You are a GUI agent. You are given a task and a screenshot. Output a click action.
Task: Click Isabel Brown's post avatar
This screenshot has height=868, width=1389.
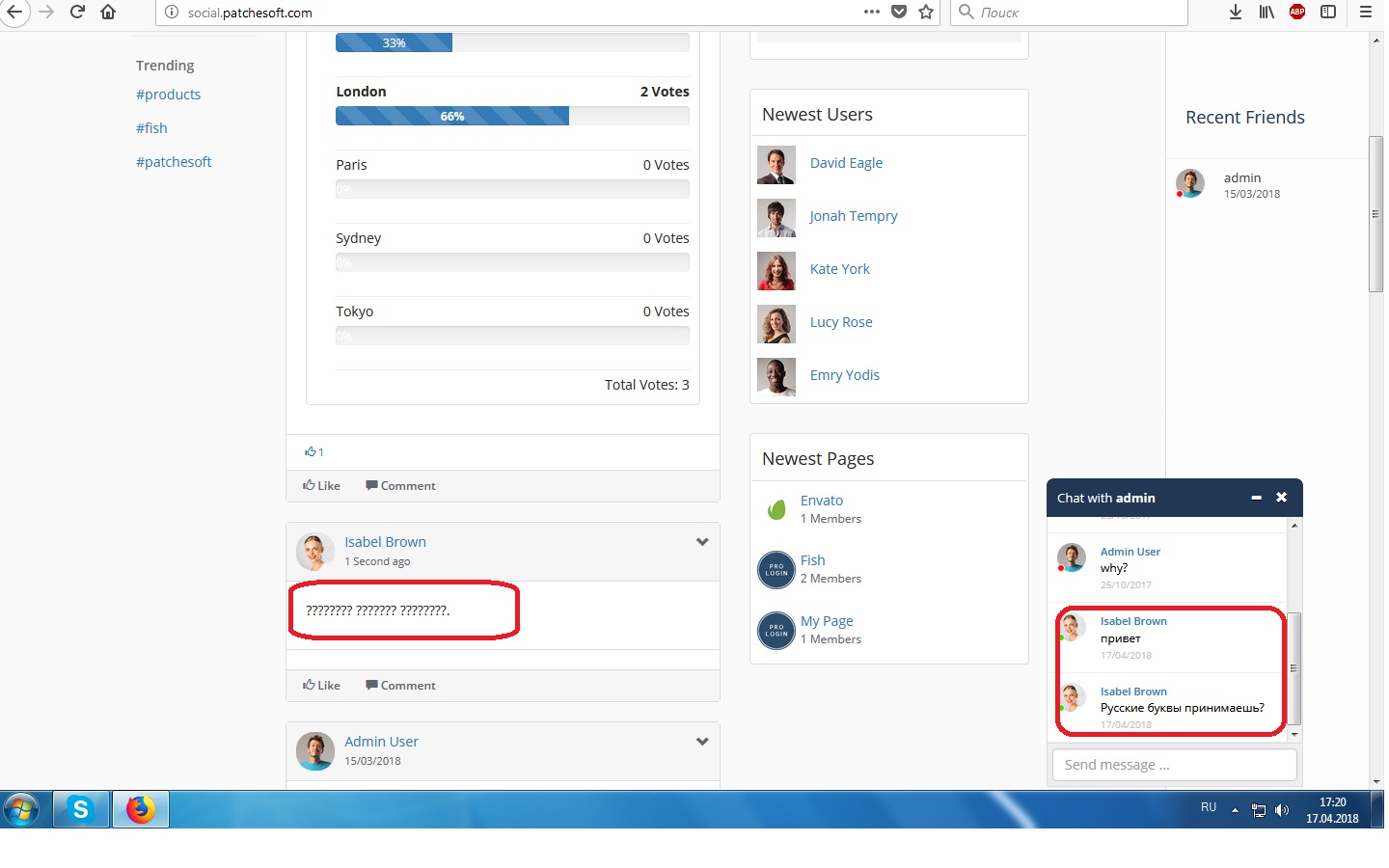coord(314,552)
